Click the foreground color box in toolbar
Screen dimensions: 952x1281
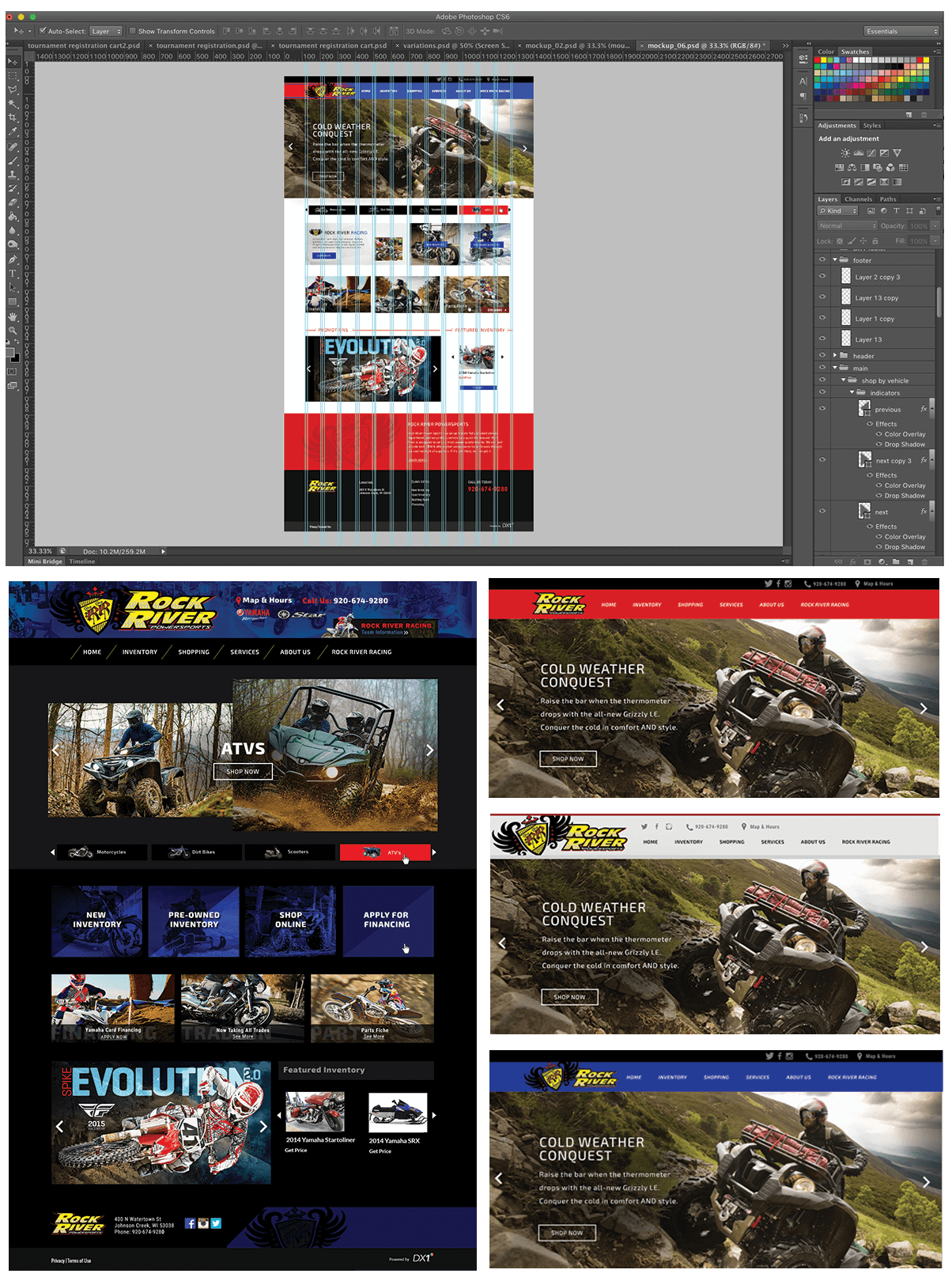point(11,352)
